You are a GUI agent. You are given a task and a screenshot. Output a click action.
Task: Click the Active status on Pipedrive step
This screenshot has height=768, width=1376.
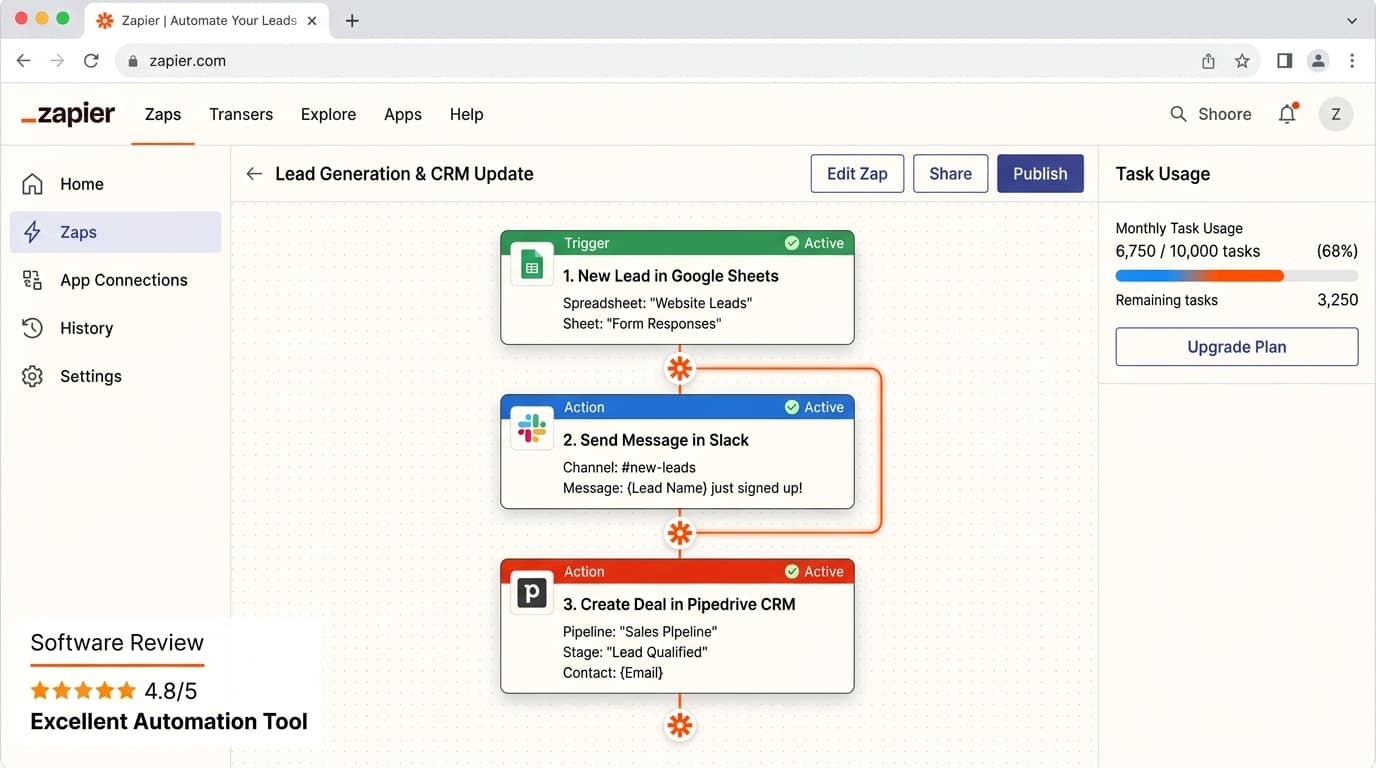point(814,571)
